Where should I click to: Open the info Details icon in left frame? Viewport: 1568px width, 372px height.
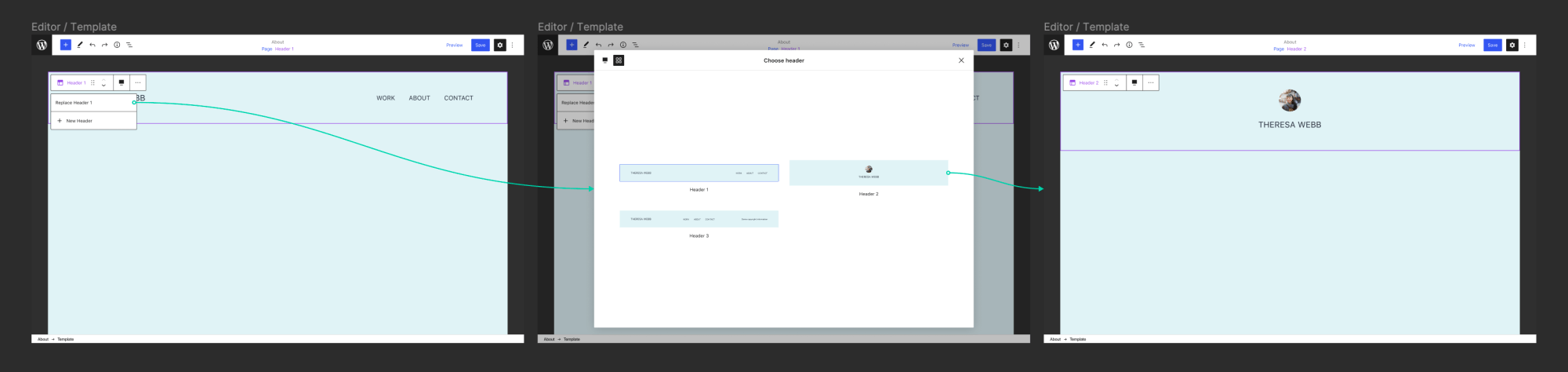[x=117, y=45]
